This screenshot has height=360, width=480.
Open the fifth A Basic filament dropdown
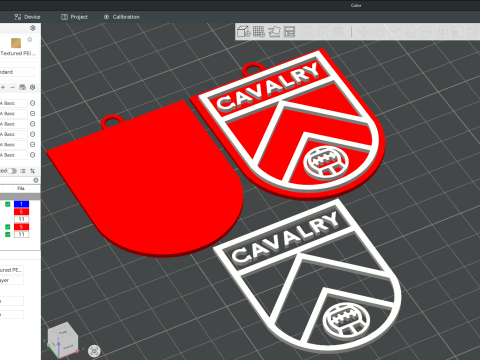(x=13, y=145)
